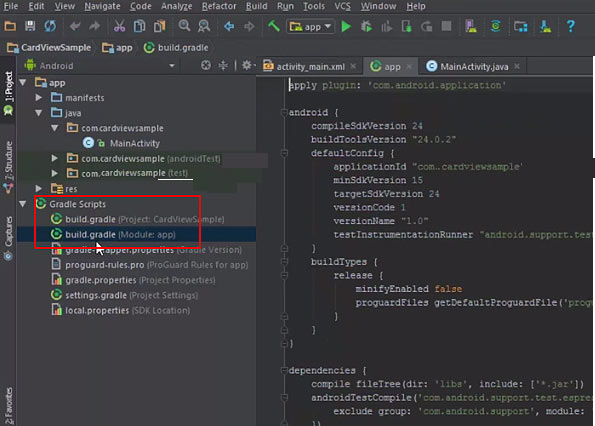595x426 pixels.
Task: Open project pane settings gear
Action: [x=247, y=65]
